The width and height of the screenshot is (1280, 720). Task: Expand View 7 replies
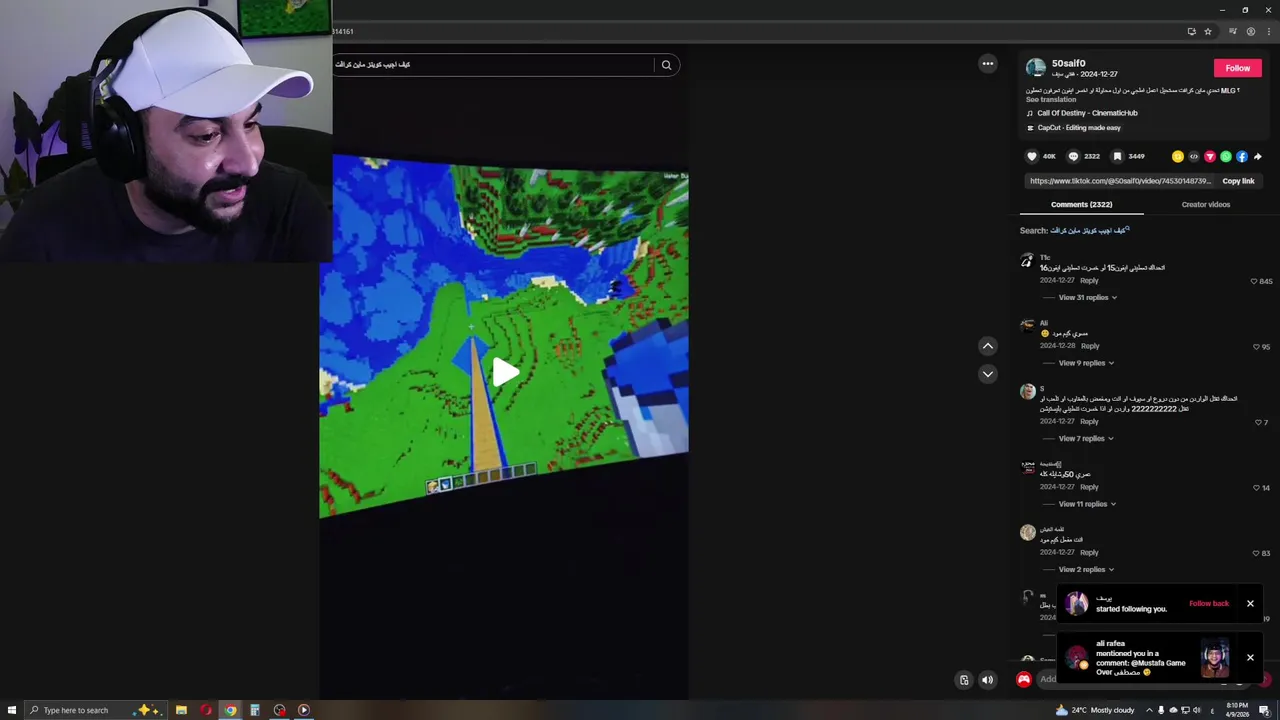point(1086,439)
